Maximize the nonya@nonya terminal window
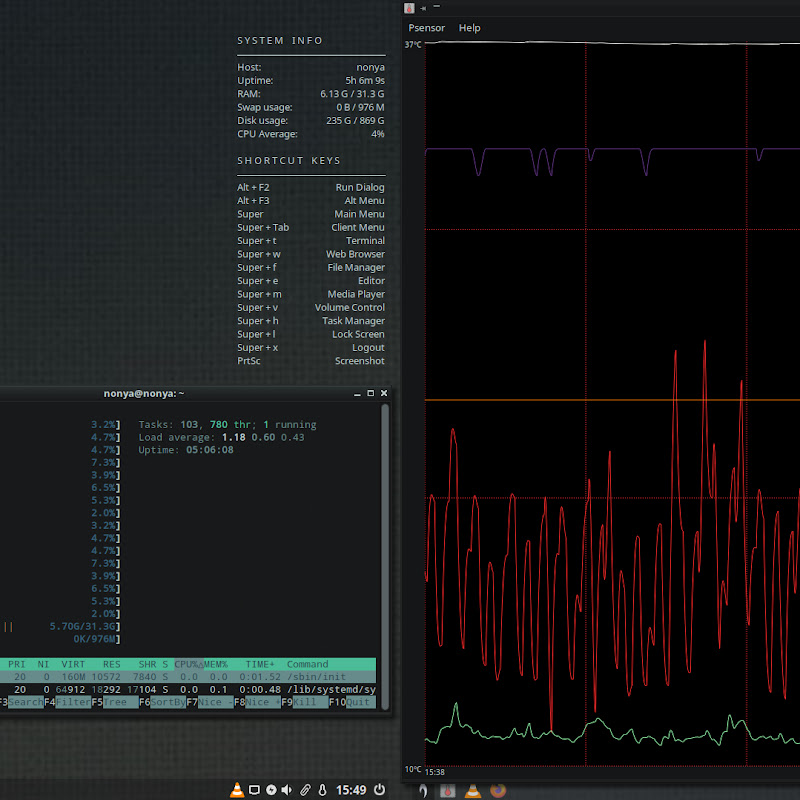The image size is (800, 800). (371, 393)
